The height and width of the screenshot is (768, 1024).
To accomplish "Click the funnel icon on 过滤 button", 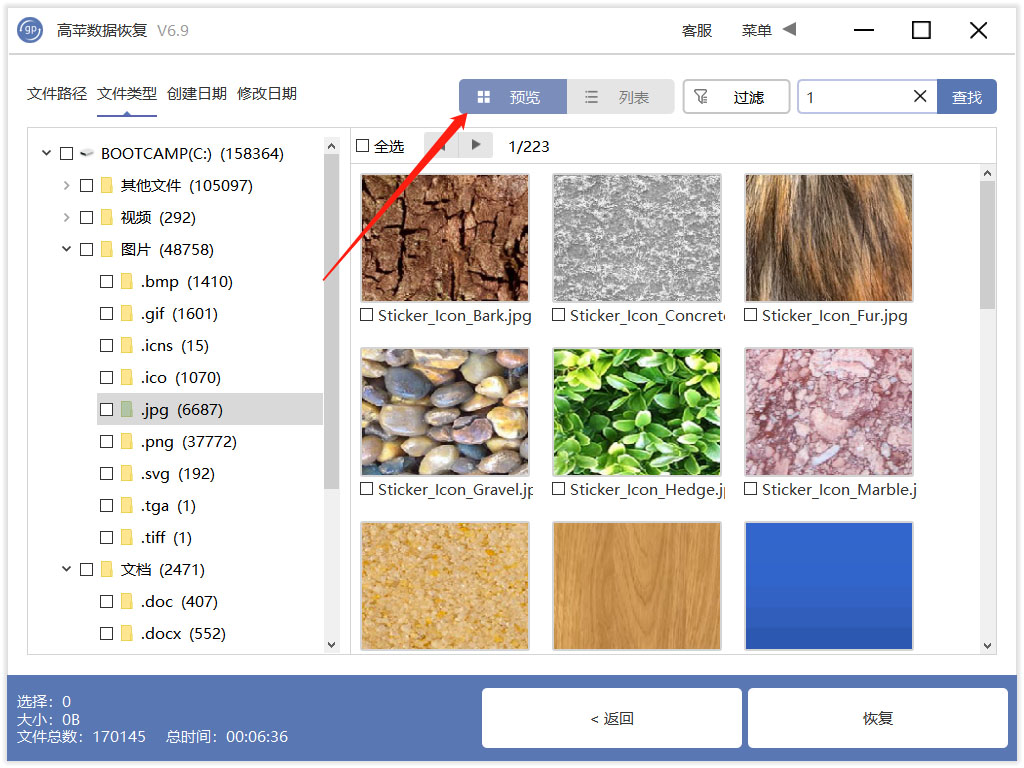I will tap(701, 97).
